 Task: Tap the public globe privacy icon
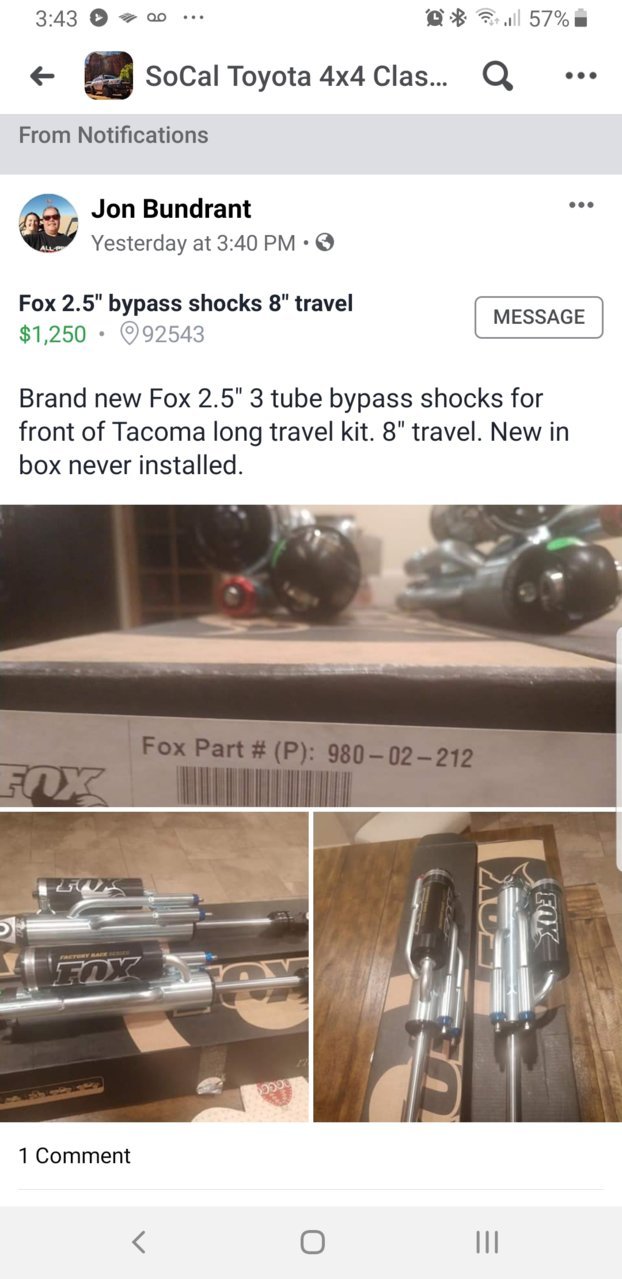click(324, 242)
